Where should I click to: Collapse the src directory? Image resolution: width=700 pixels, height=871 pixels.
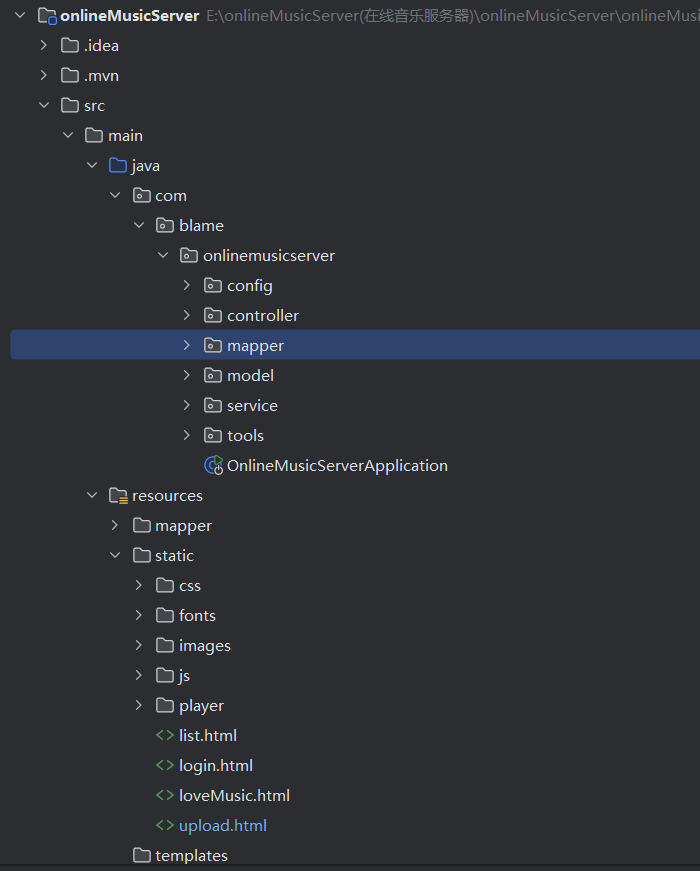pos(43,105)
